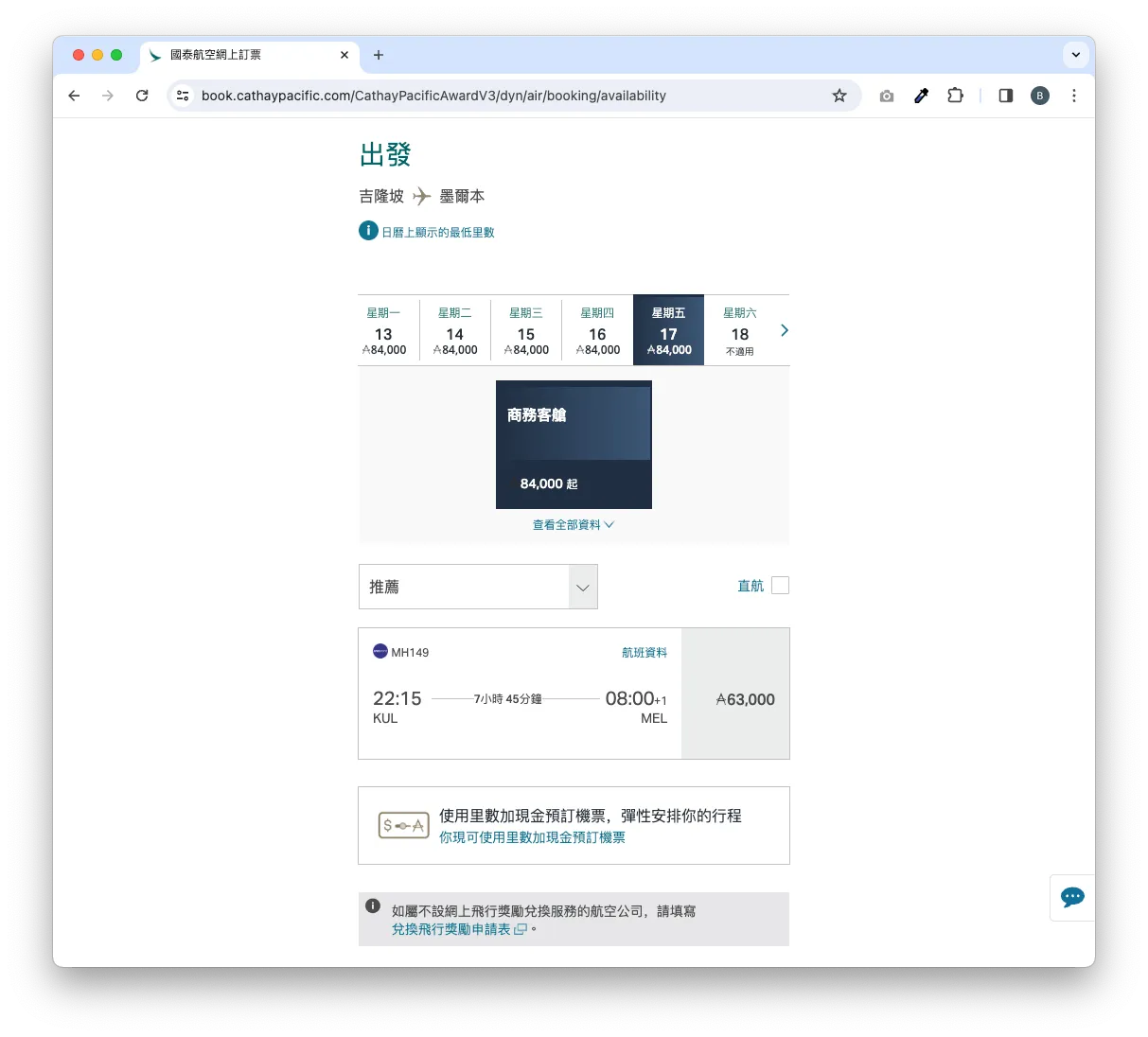Bookmark this page with the star icon
Viewport: 1148px width, 1037px height.
tap(839, 96)
